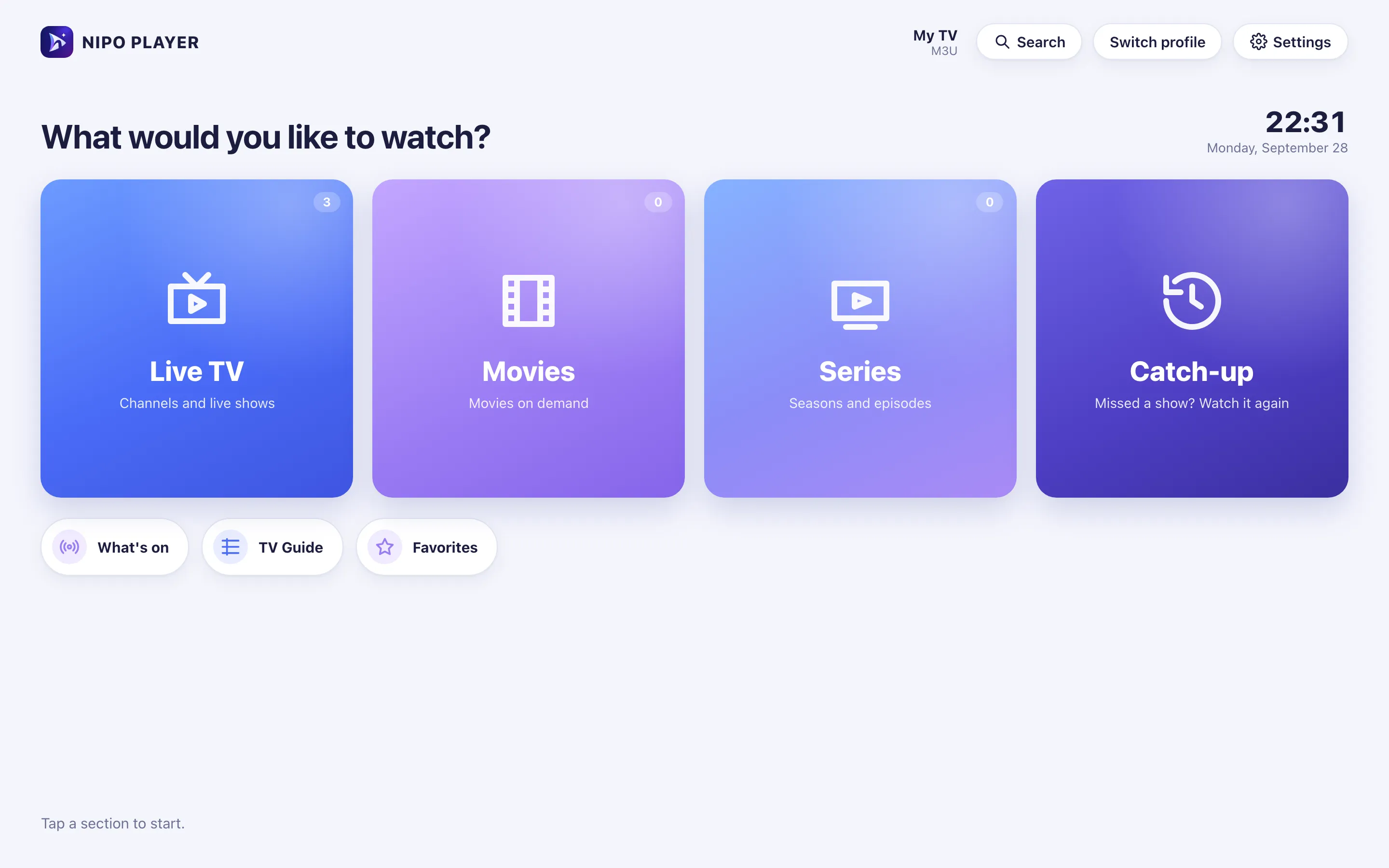The width and height of the screenshot is (1389, 868).
Task: Click the Favorites star icon
Action: click(x=384, y=547)
